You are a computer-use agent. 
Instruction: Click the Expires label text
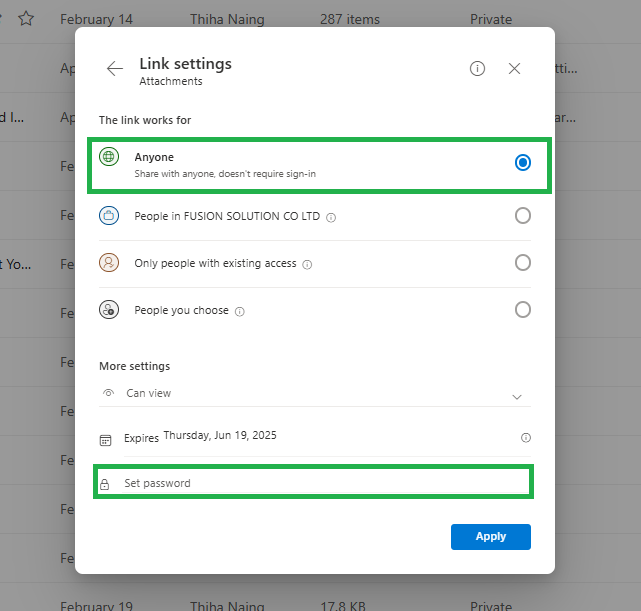(141, 438)
